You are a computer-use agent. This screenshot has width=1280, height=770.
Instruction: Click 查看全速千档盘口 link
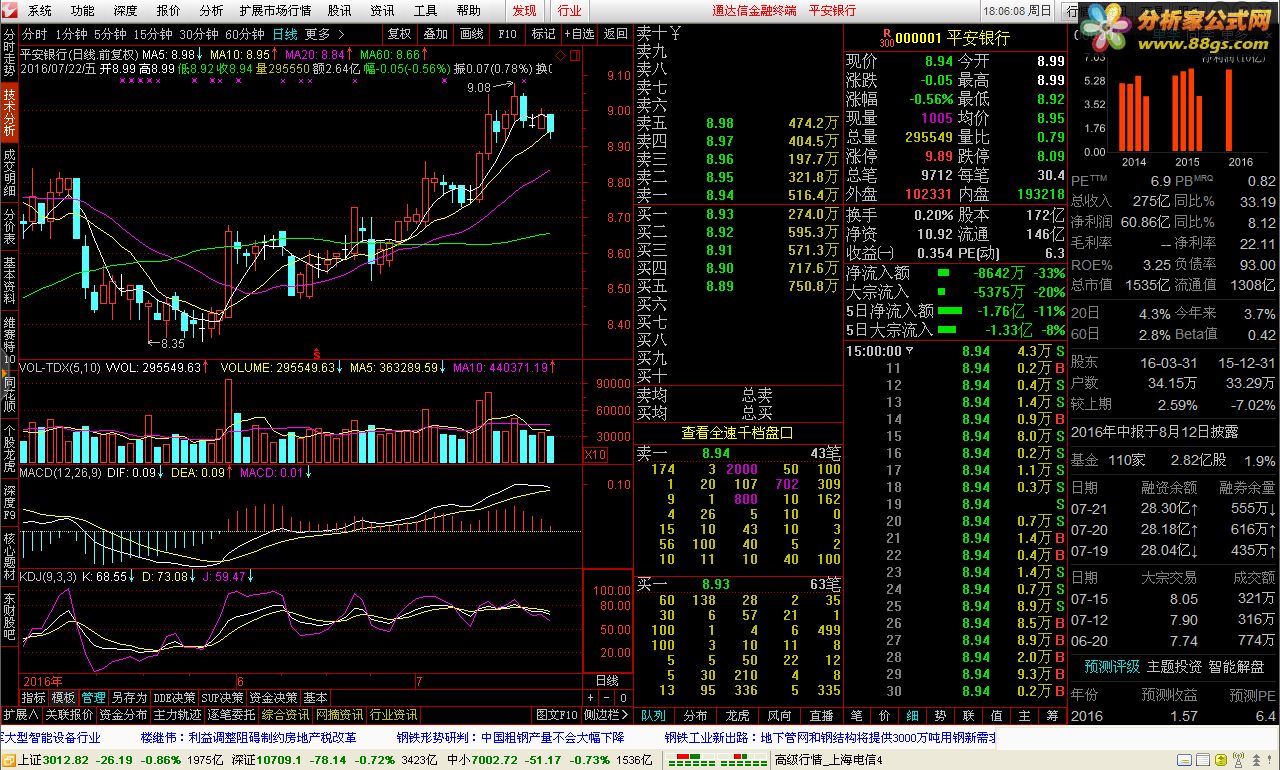737,433
